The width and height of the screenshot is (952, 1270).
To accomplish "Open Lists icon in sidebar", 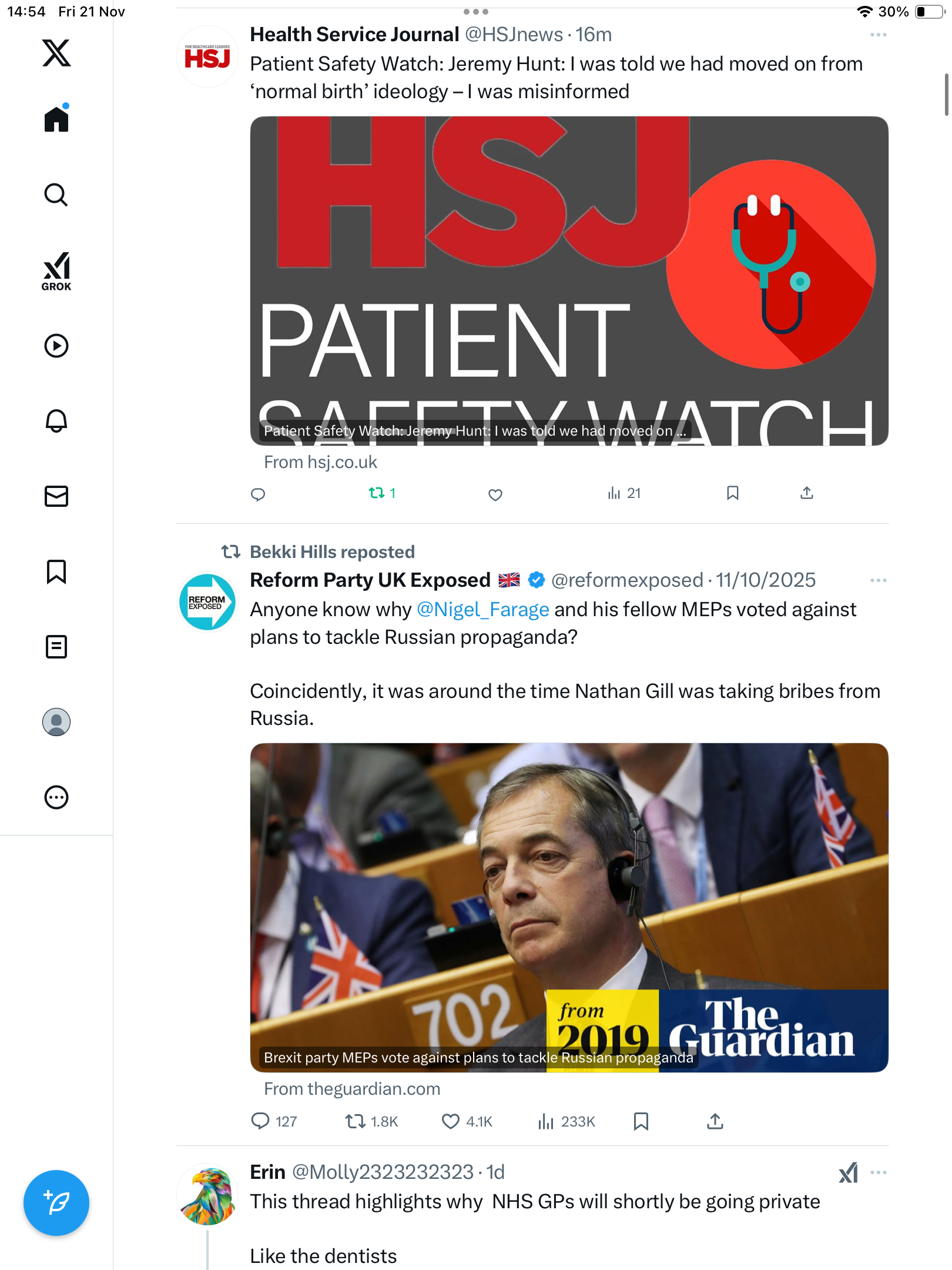I will 56,647.
